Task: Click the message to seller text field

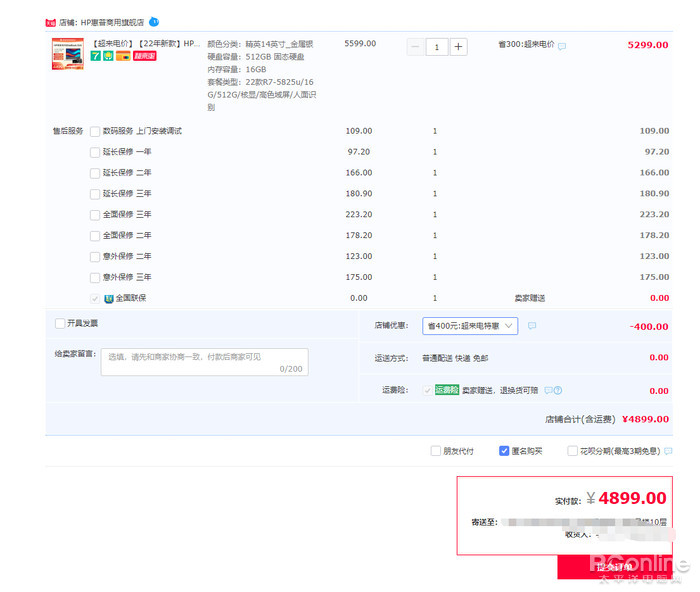Action: [x=204, y=362]
